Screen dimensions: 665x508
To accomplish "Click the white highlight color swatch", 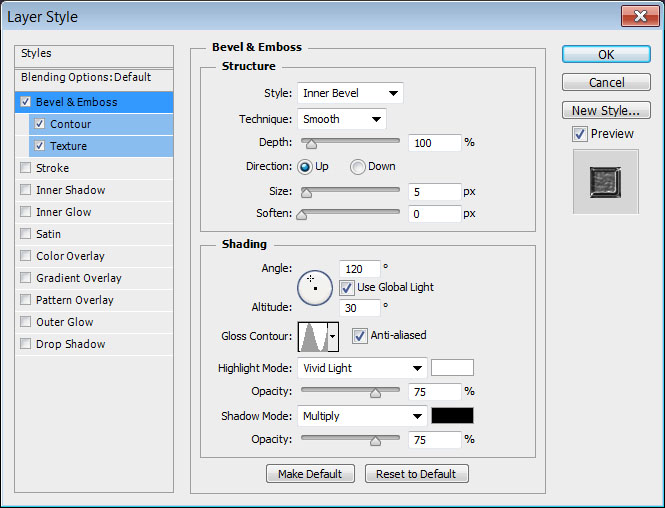I will pos(452,368).
